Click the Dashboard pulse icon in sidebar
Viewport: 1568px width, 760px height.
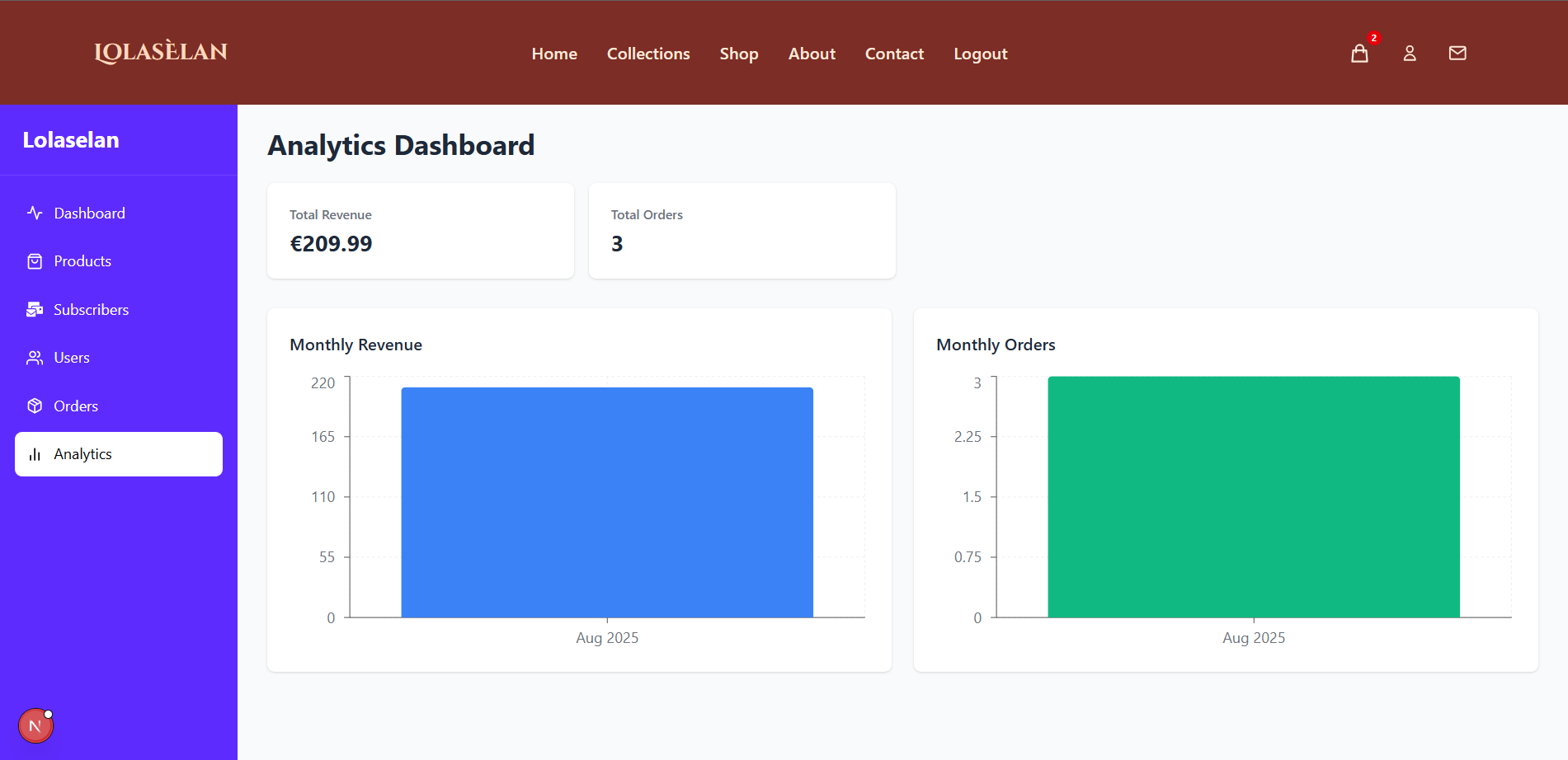pyautogui.click(x=35, y=213)
